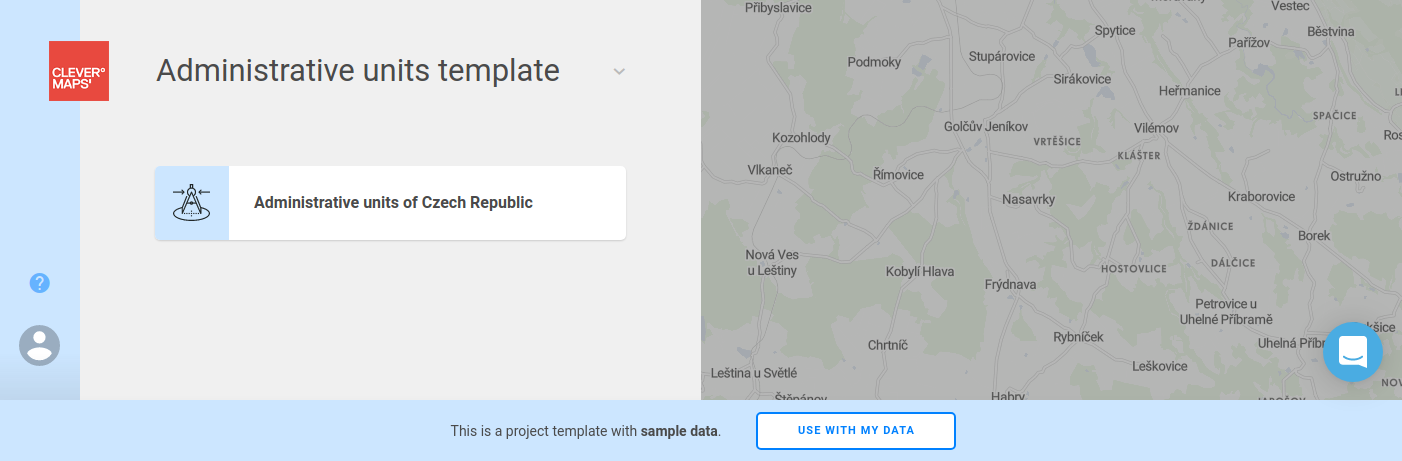The image size is (1402, 461).
Task: Click the sample data notice text
Action: [585, 431]
